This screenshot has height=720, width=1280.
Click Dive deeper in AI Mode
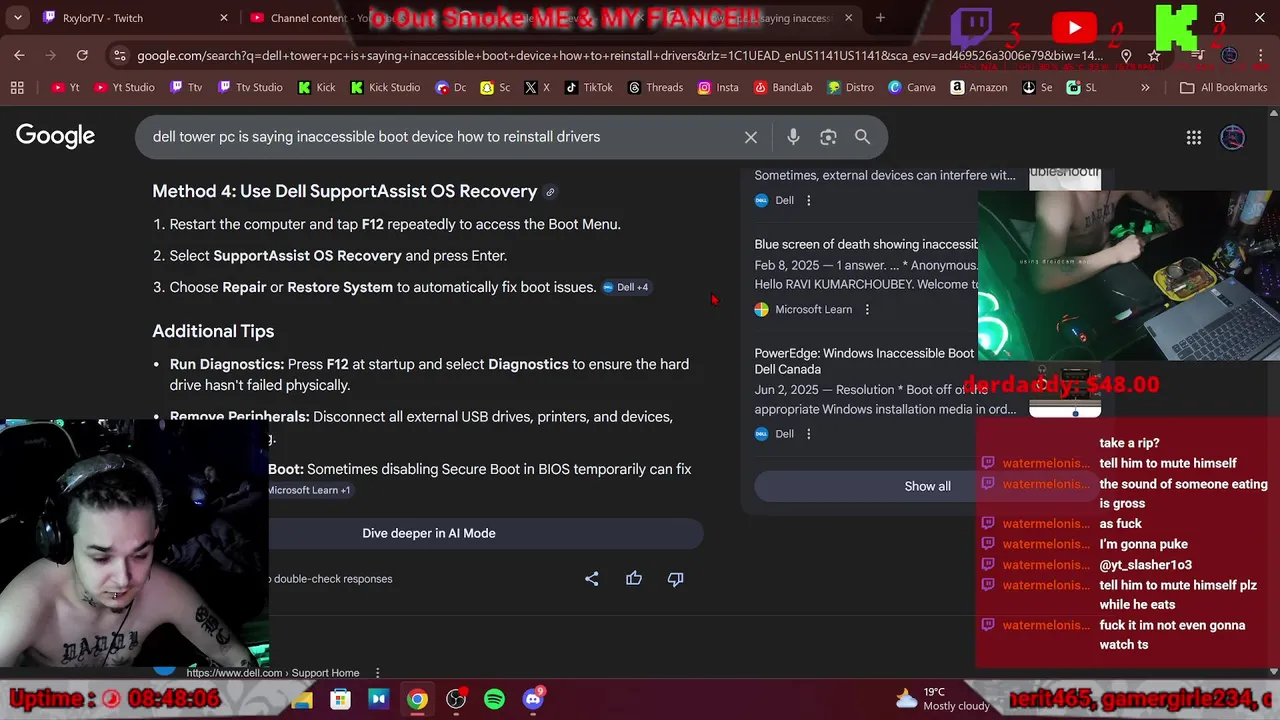point(429,533)
